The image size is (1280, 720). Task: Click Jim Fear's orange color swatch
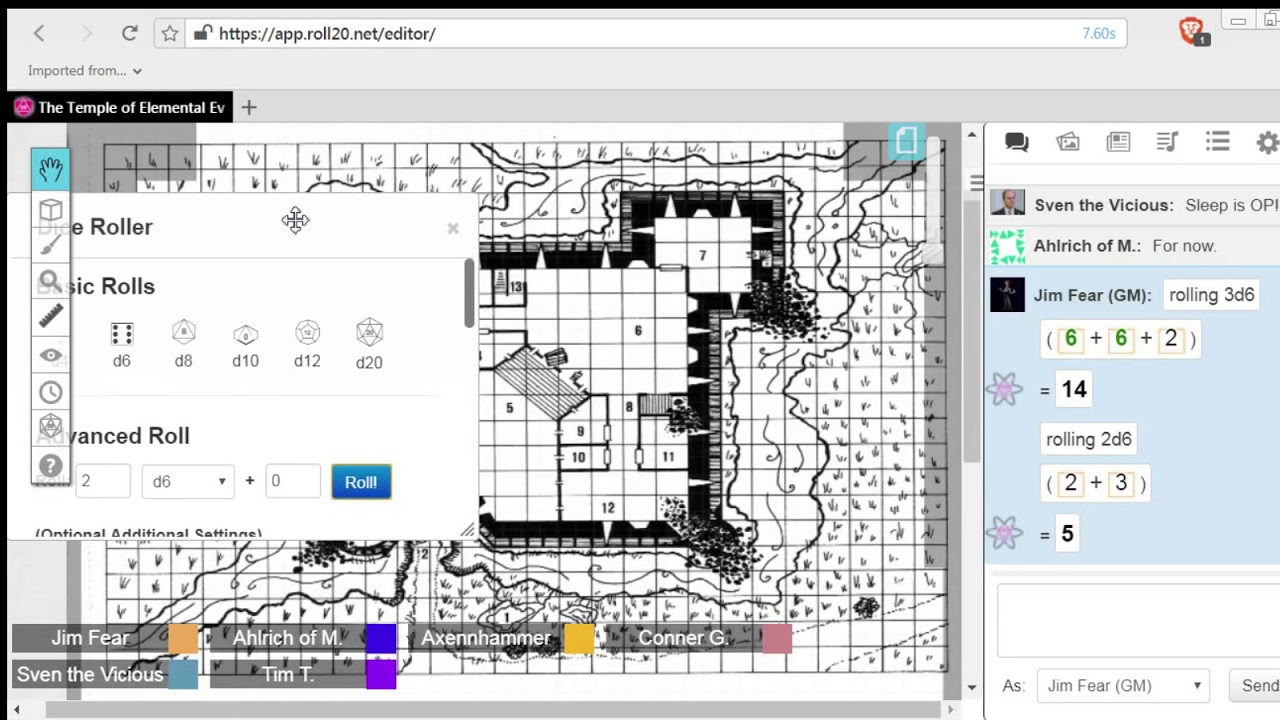(x=183, y=638)
